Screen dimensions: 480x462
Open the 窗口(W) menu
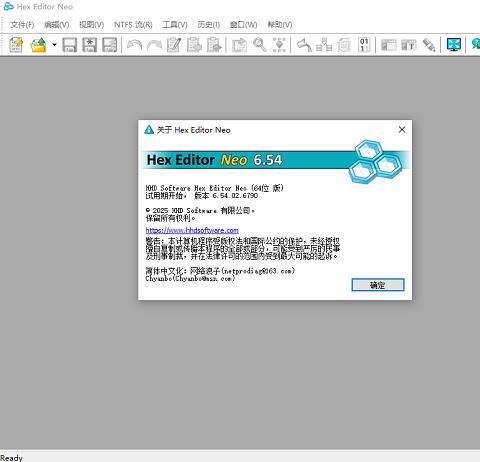point(243,25)
